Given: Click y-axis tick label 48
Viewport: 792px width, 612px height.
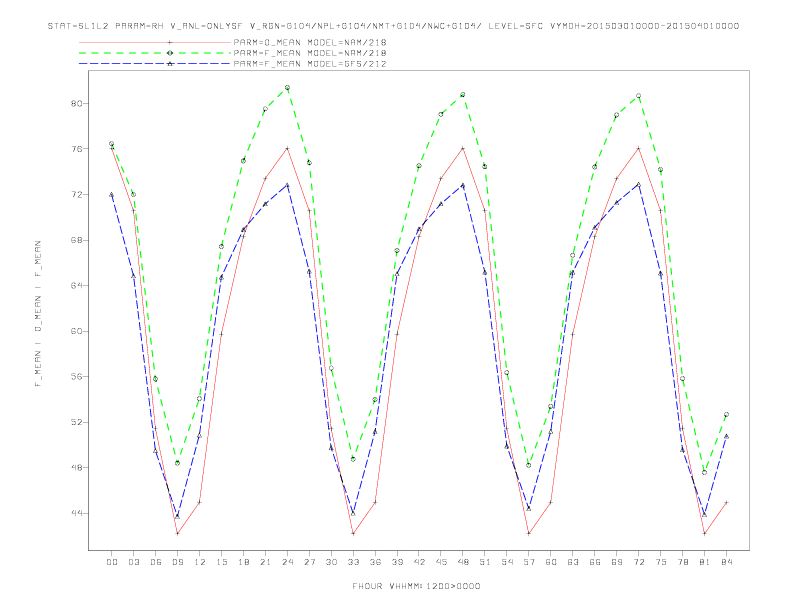Looking at the screenshot, I should (76, 468).
